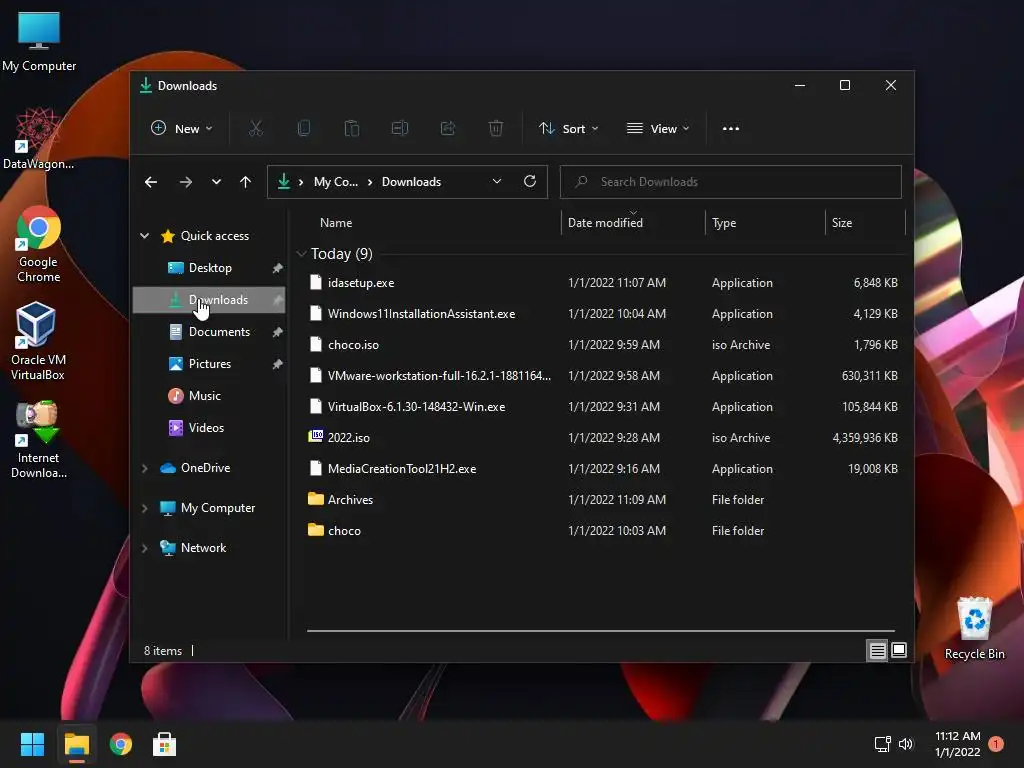Click the horizontal scrollbar of file list
1024x768 pixels.
pos(601,631)
